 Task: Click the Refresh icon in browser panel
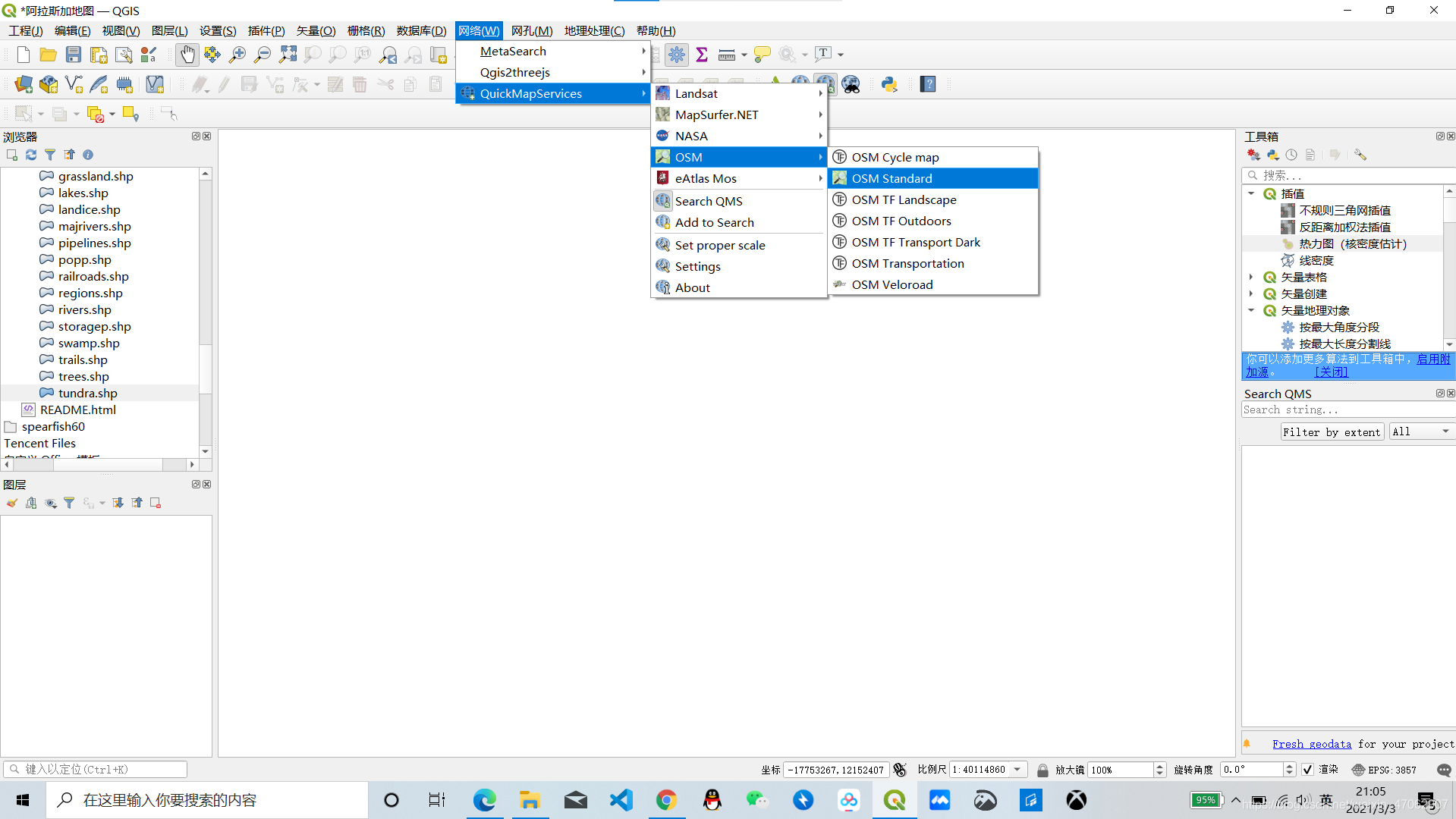(31, 155)
